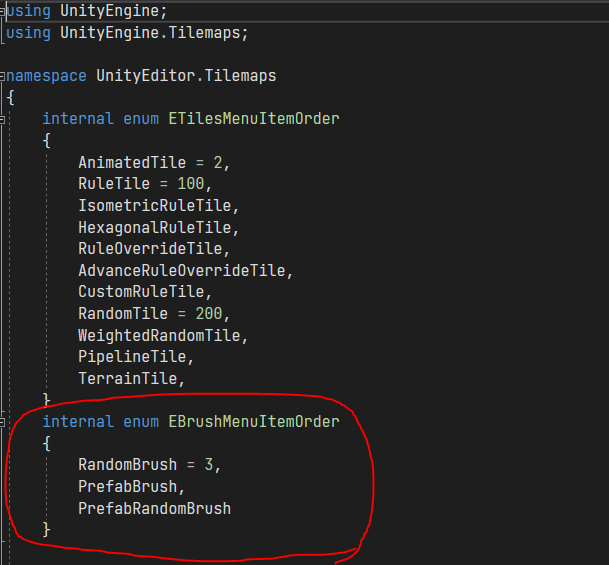
Task: Click the enum name 'EBrushMenuItemOrder'
Action: pos(254,422)
